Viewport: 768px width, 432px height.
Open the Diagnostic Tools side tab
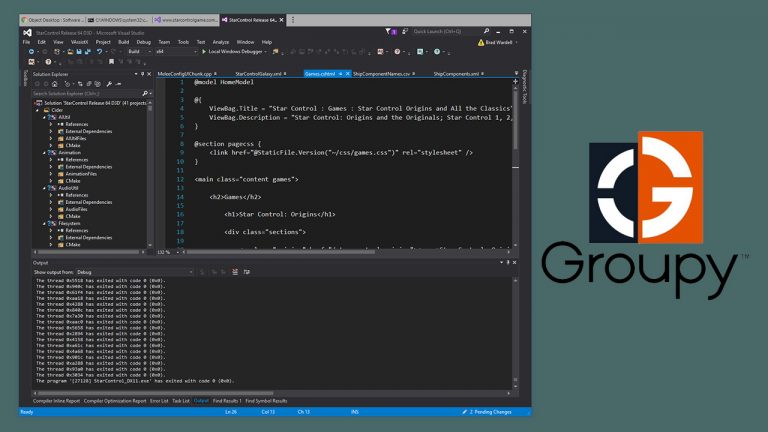[525, 87]
